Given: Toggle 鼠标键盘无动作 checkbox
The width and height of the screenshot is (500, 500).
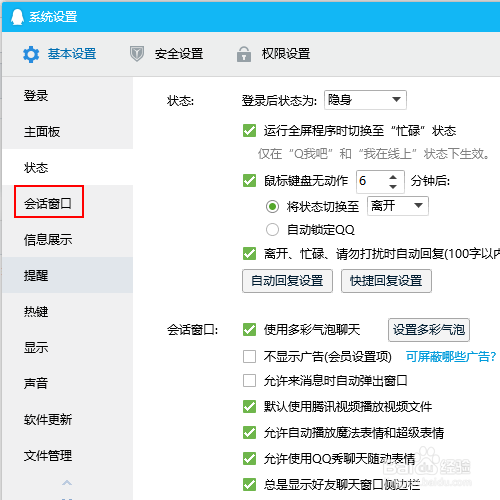Looking at the screenshot, I should pos(249,181).
